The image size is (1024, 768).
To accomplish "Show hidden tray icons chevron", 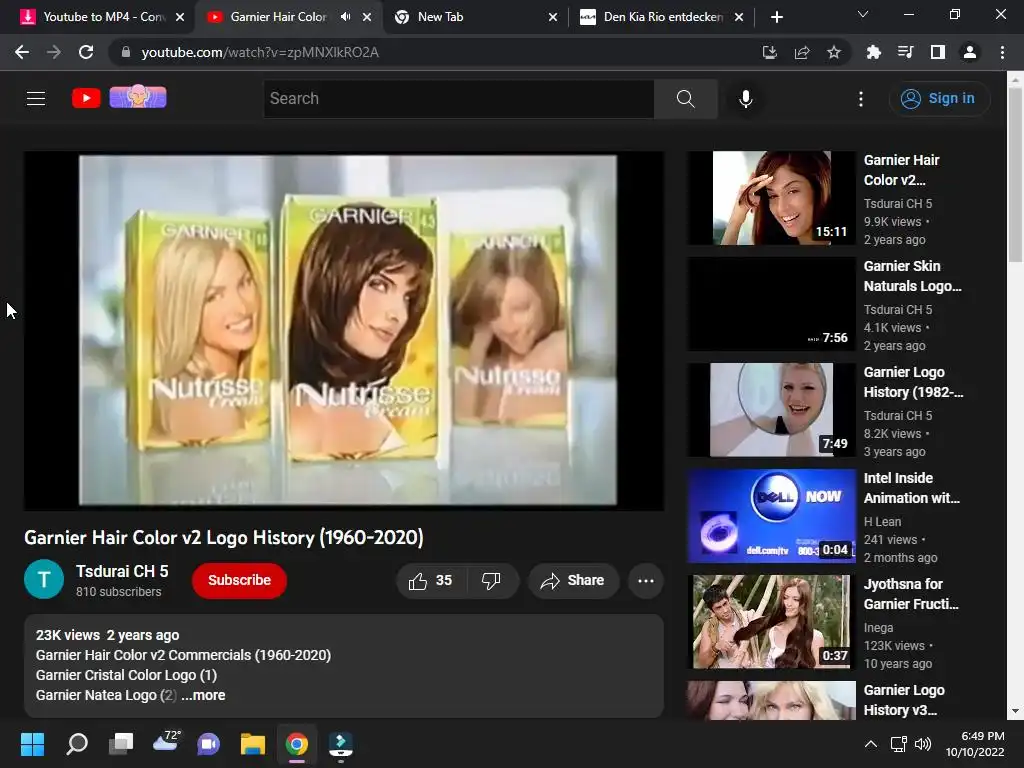I will tap(871, 744).
